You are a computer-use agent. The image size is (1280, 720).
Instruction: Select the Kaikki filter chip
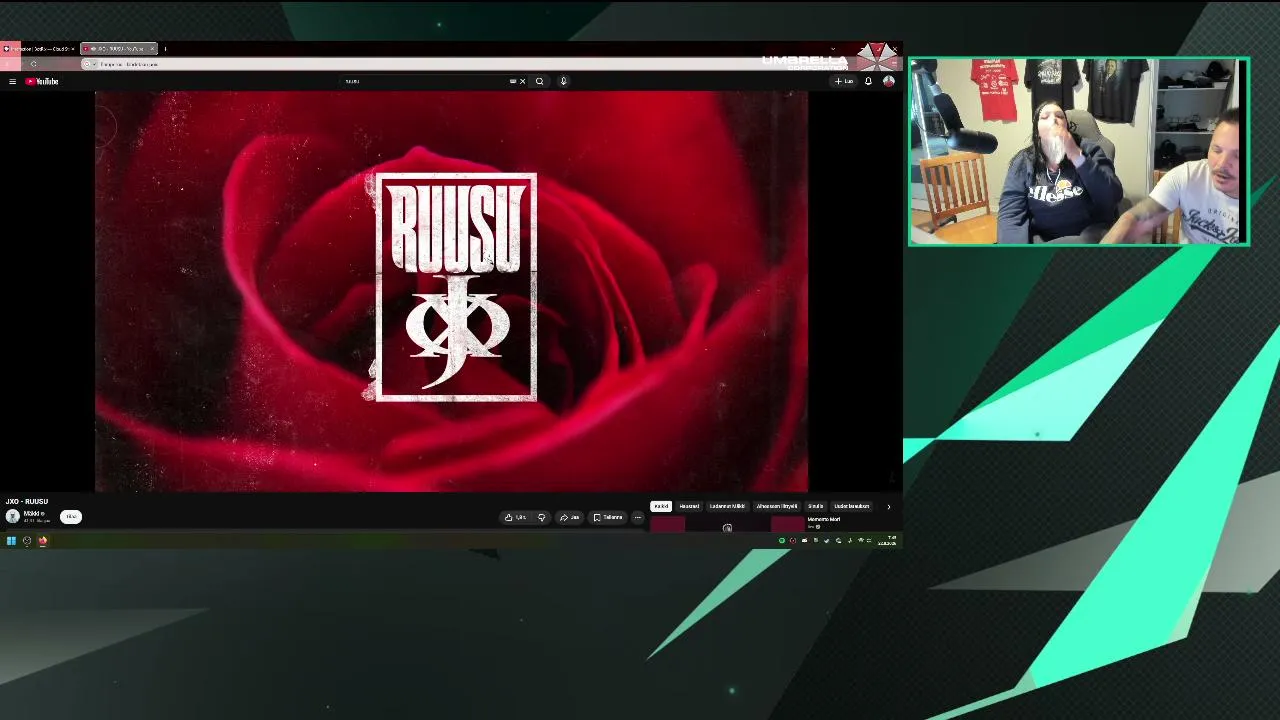click(x=661, y=506)
